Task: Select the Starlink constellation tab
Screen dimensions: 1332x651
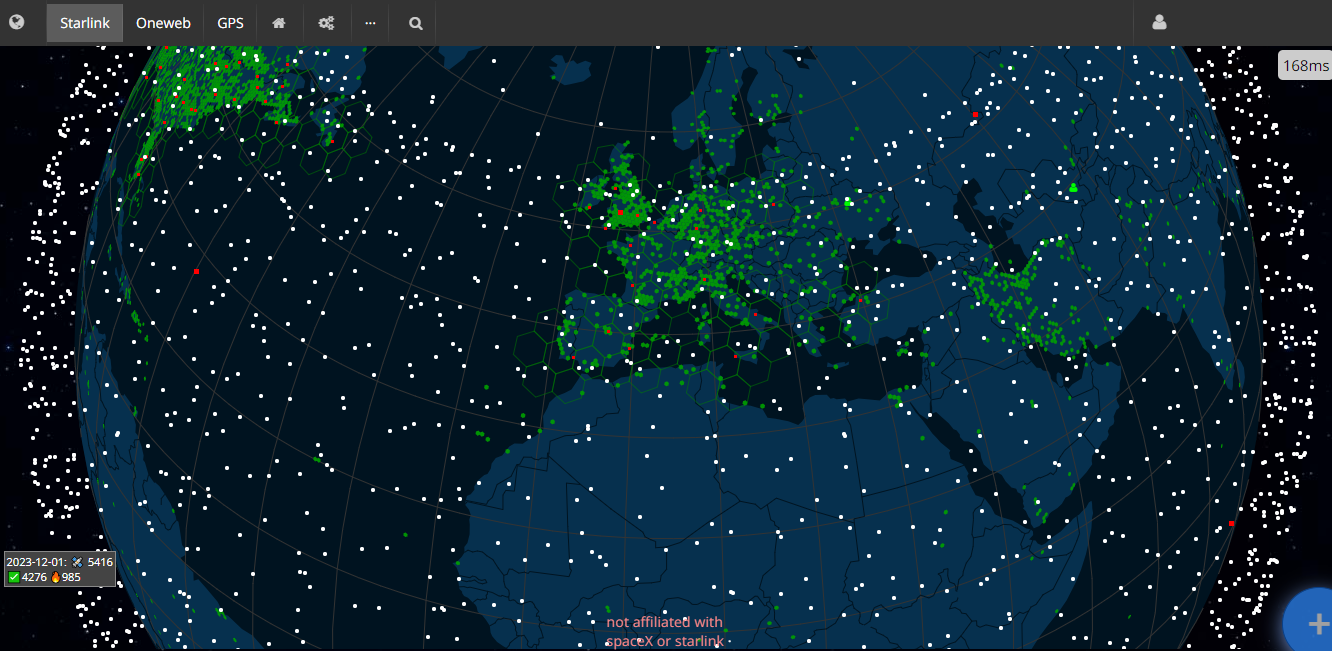Action: pyautogui.click(x=85, y=23)
